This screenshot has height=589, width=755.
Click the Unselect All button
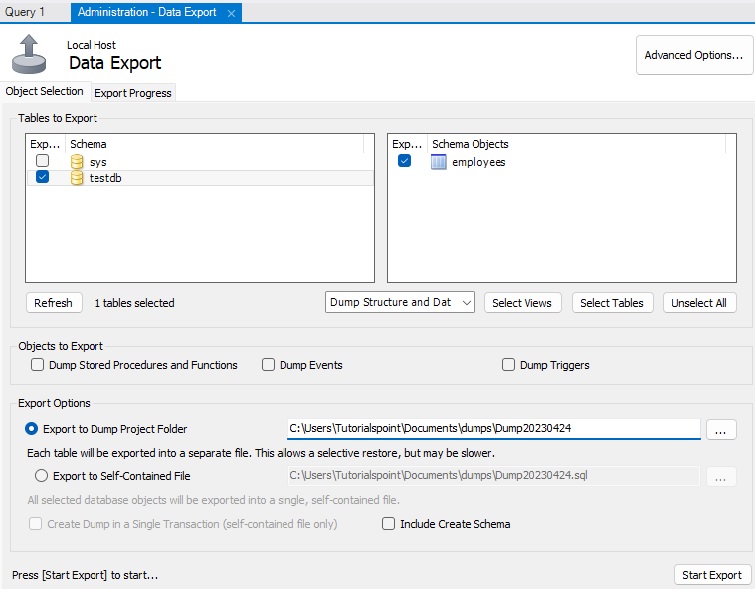pos(699,303)
